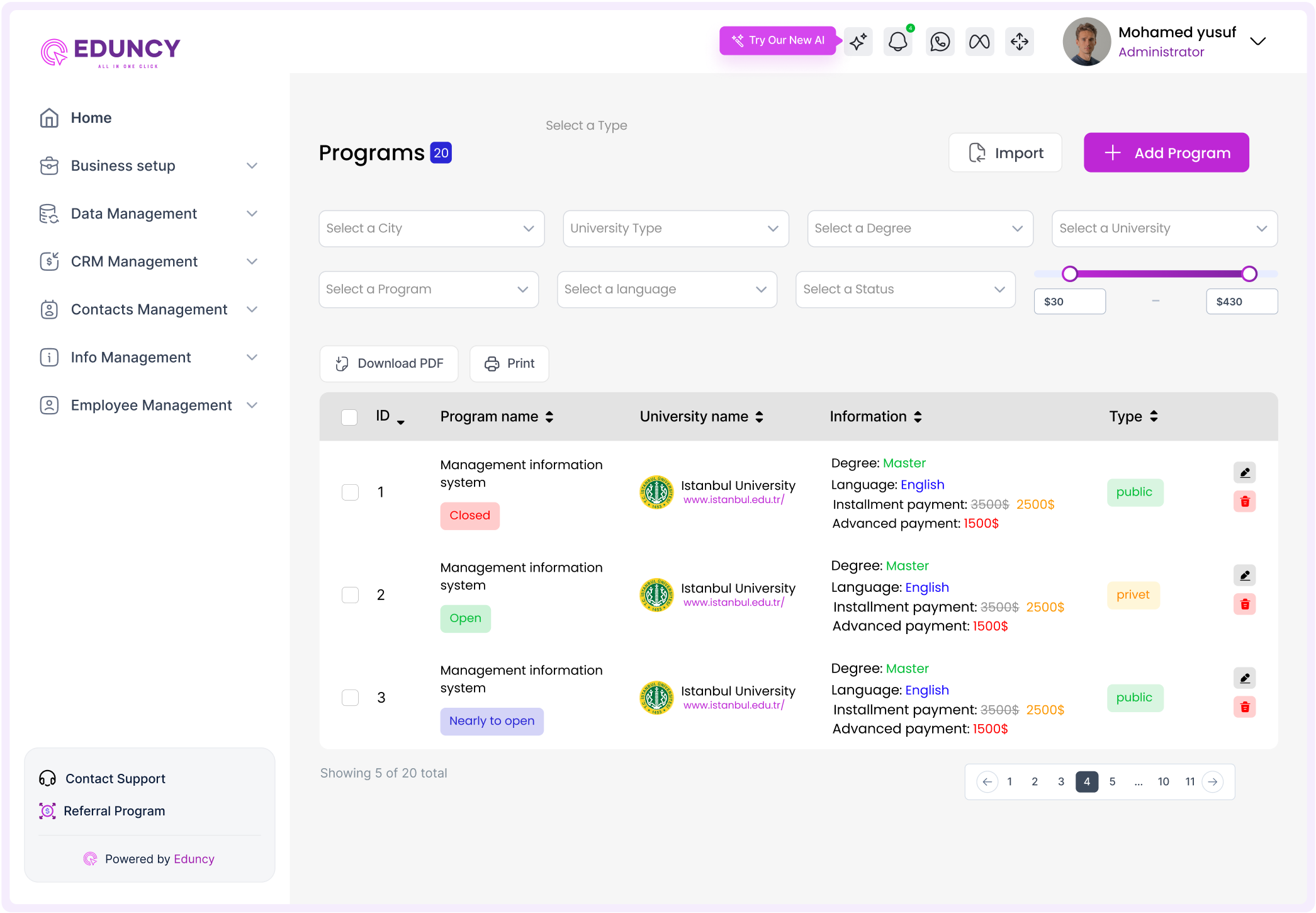Edit program row 2 with pencil icon
The width and height of the screenshot is (1316, 913).
click(1245, 575)
